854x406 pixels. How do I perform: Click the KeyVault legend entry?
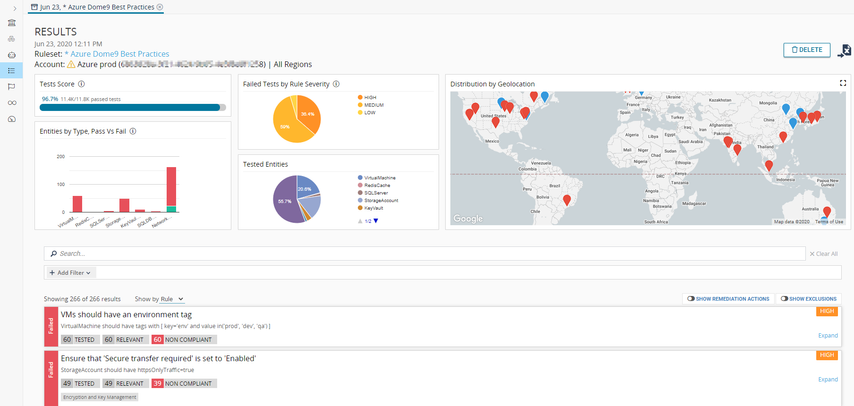coord(371,208)
